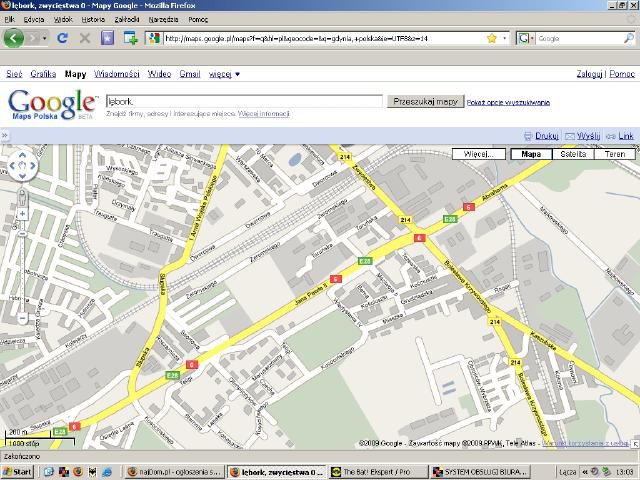This screenshot has width=640, height=480.
Task: Switch to 'The Bat! Ekspert / Pro' taskbar item
Action: pos(378,472)
